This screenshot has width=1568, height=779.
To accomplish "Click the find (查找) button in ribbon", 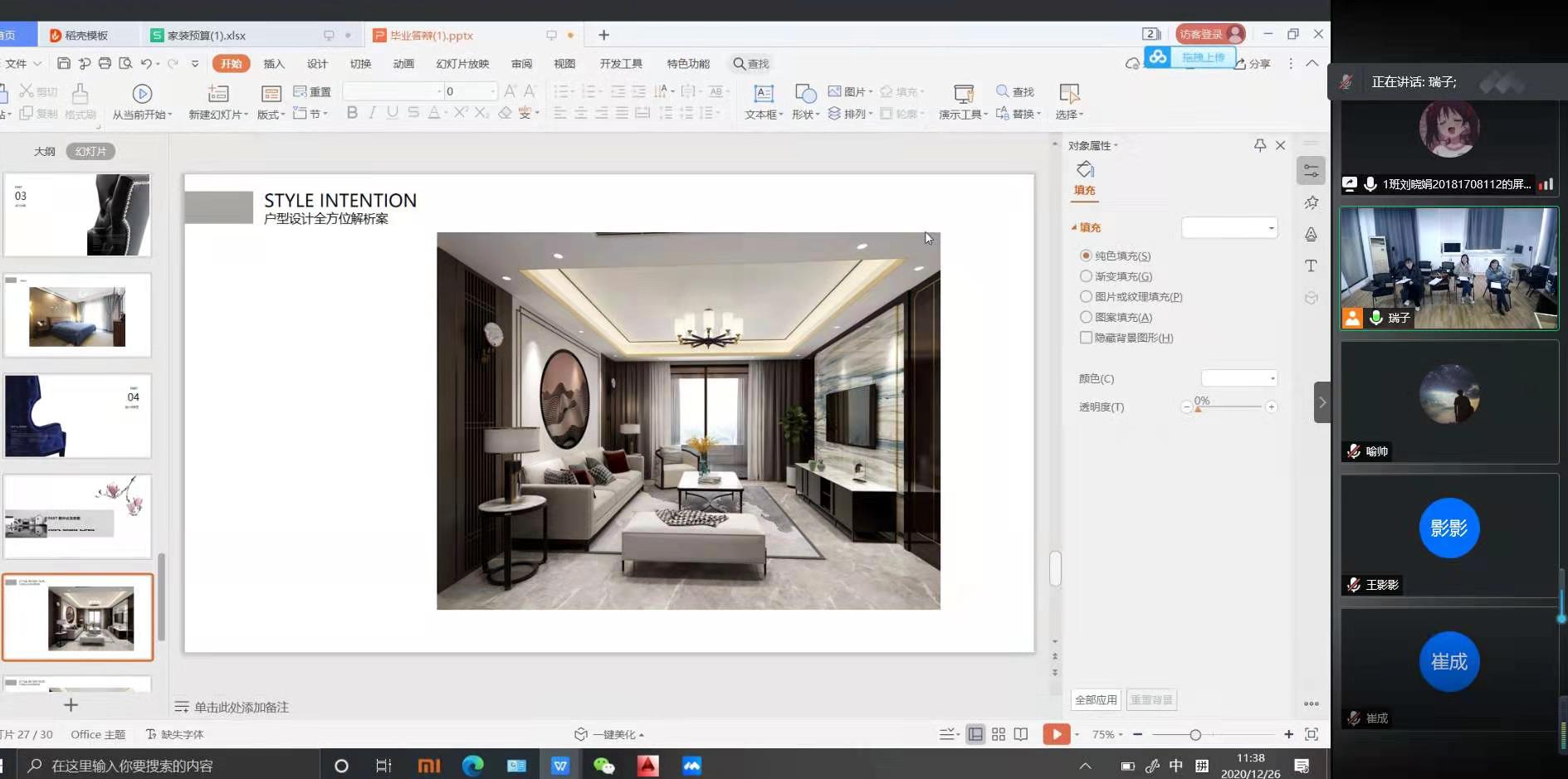I will [1015, 91].
